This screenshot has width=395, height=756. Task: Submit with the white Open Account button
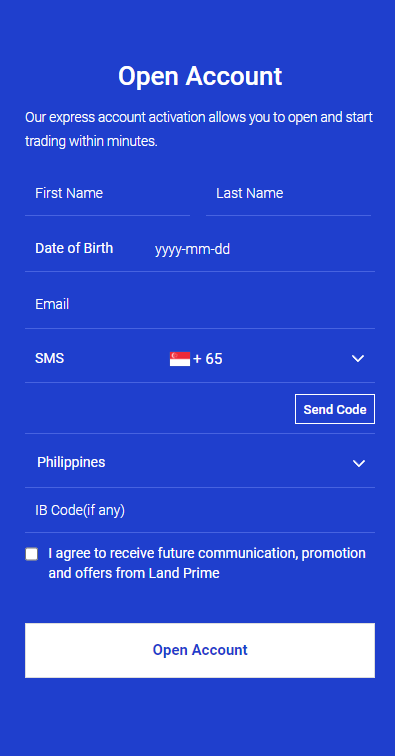200,650
